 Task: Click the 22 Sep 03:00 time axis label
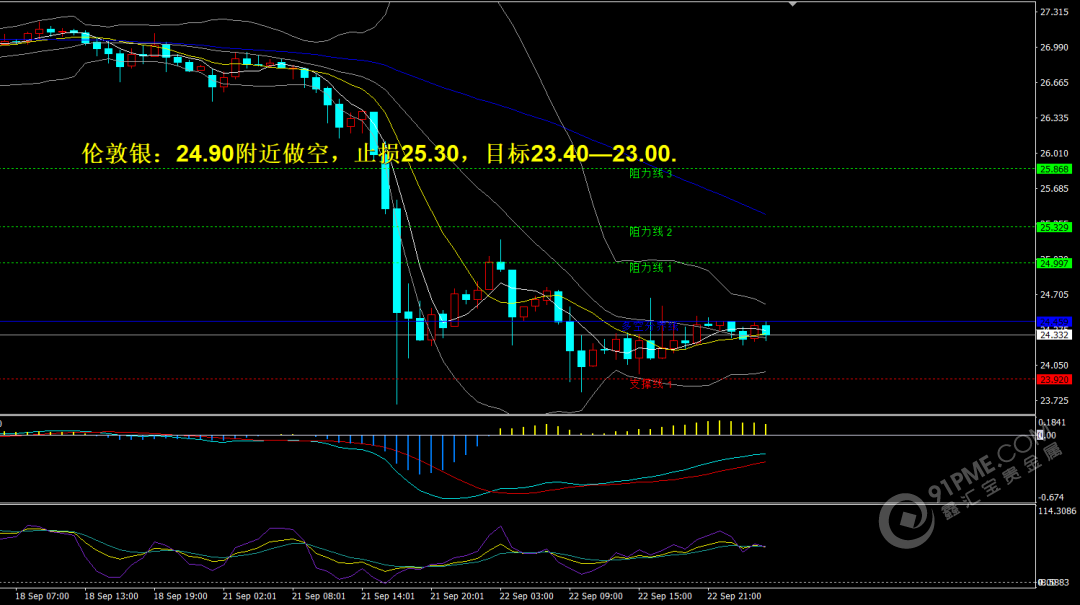527,596
